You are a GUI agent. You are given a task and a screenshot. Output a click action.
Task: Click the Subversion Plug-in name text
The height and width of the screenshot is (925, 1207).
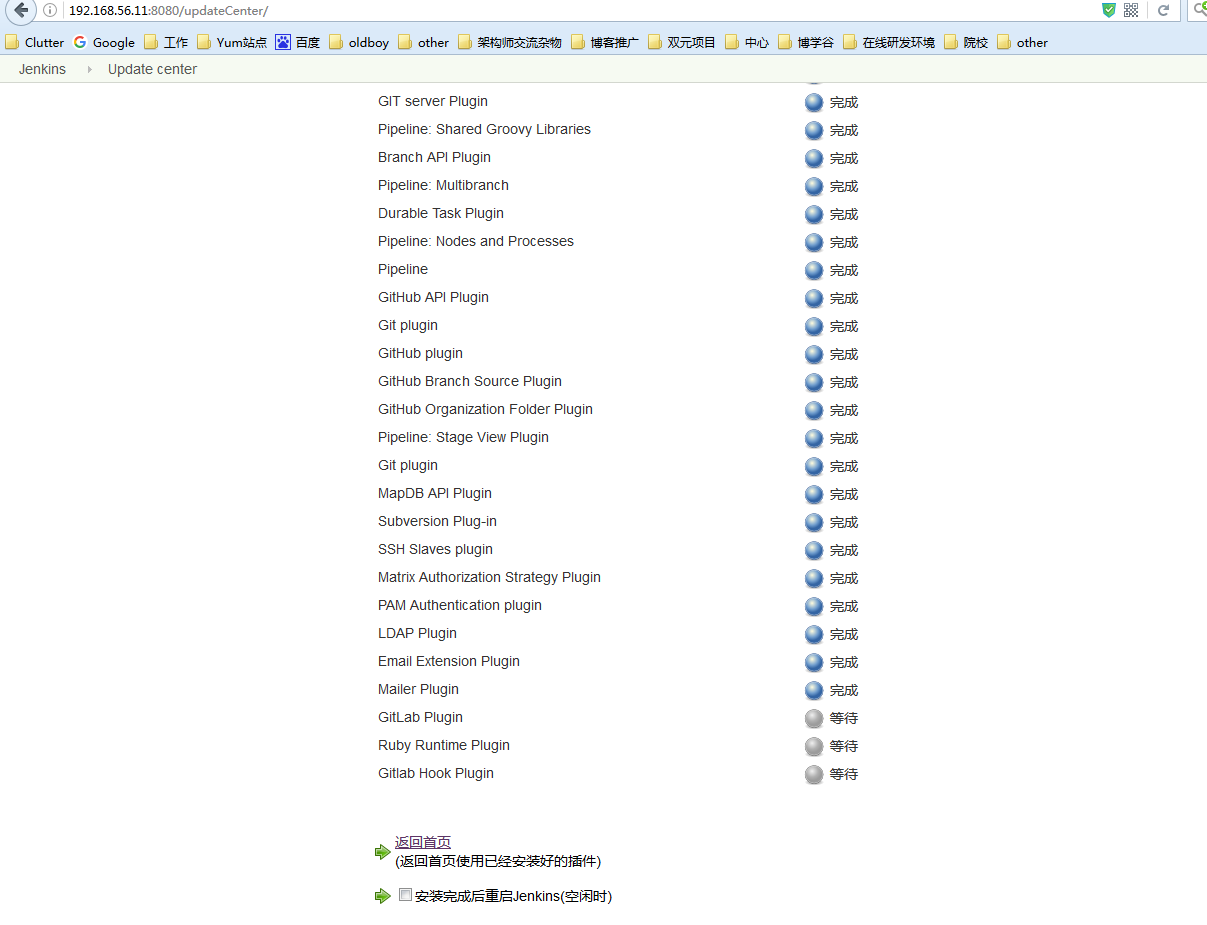437,521
